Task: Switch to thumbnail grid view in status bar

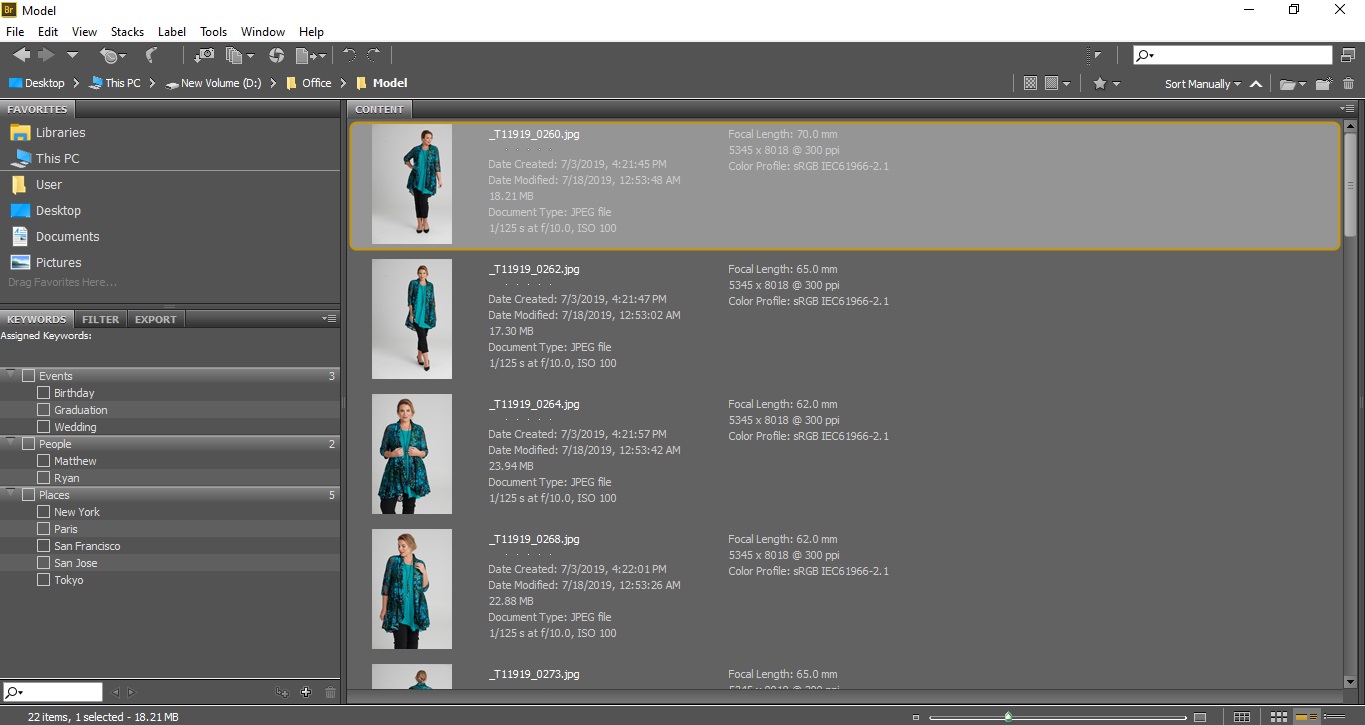Action: [1278, 717]
